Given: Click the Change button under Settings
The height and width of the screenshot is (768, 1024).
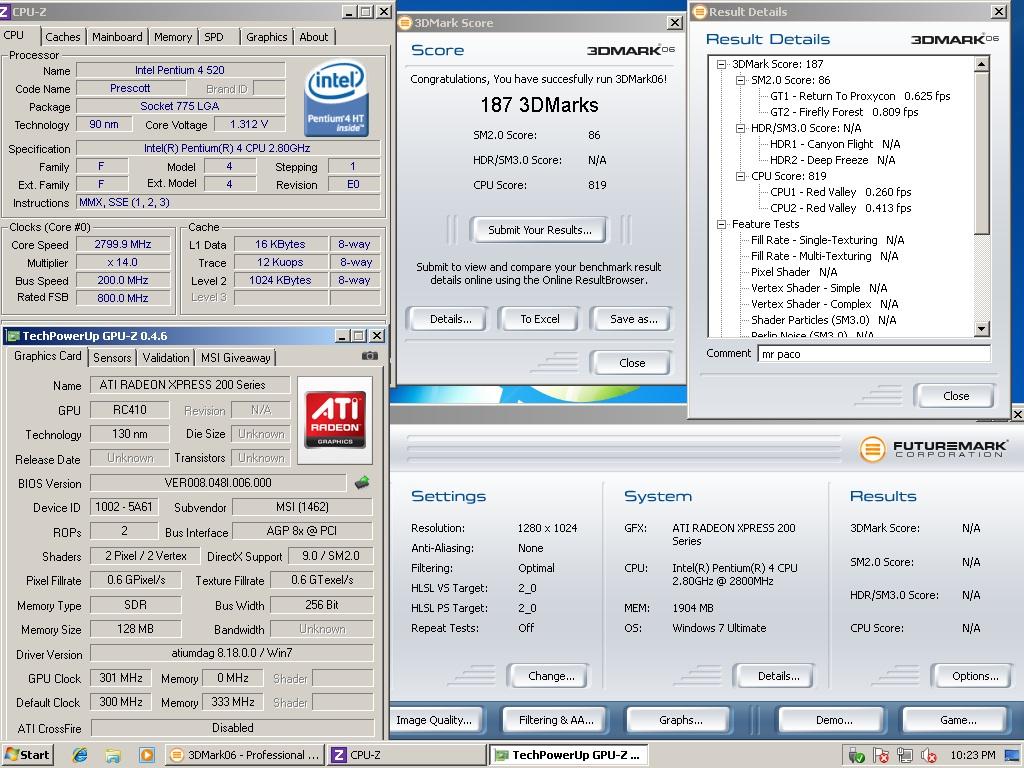Looking at the screenshot, I should [549, 677].
